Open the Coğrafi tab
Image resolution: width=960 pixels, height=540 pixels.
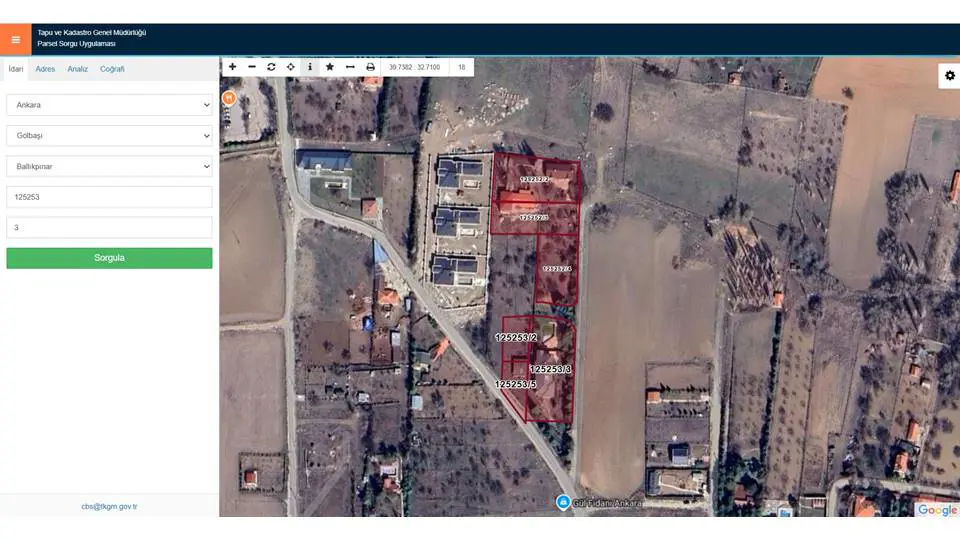pos(112,69)
